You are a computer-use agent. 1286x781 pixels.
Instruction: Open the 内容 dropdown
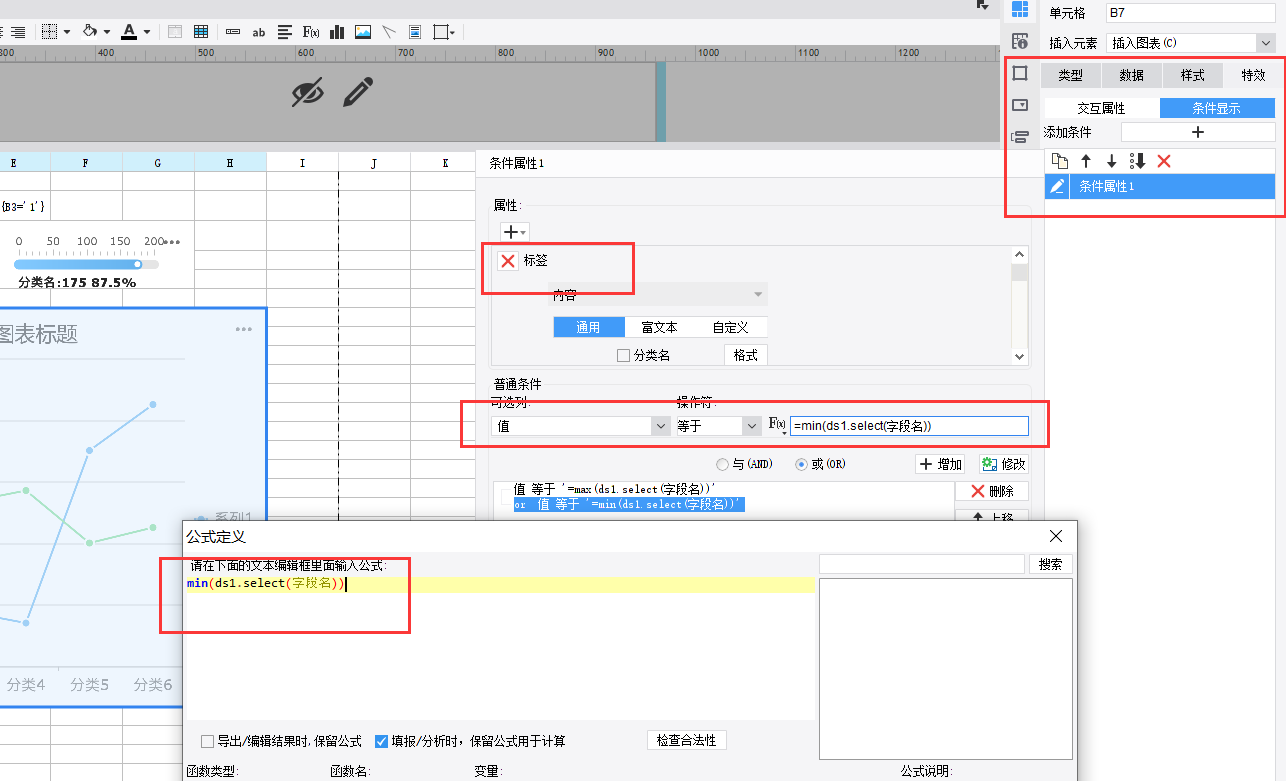click(x=659, y=295)
